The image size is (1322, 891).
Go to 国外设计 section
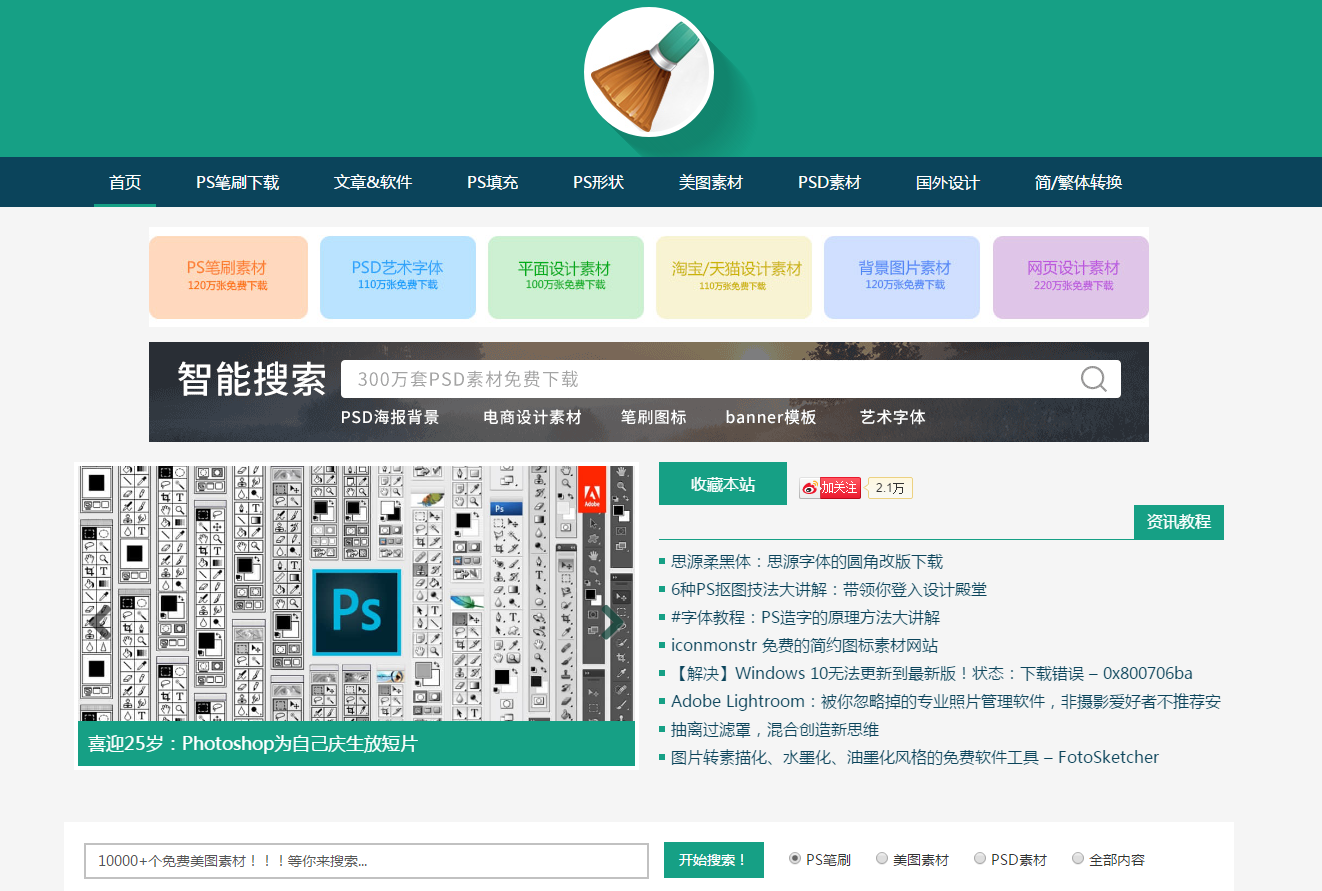click(947, 182)
